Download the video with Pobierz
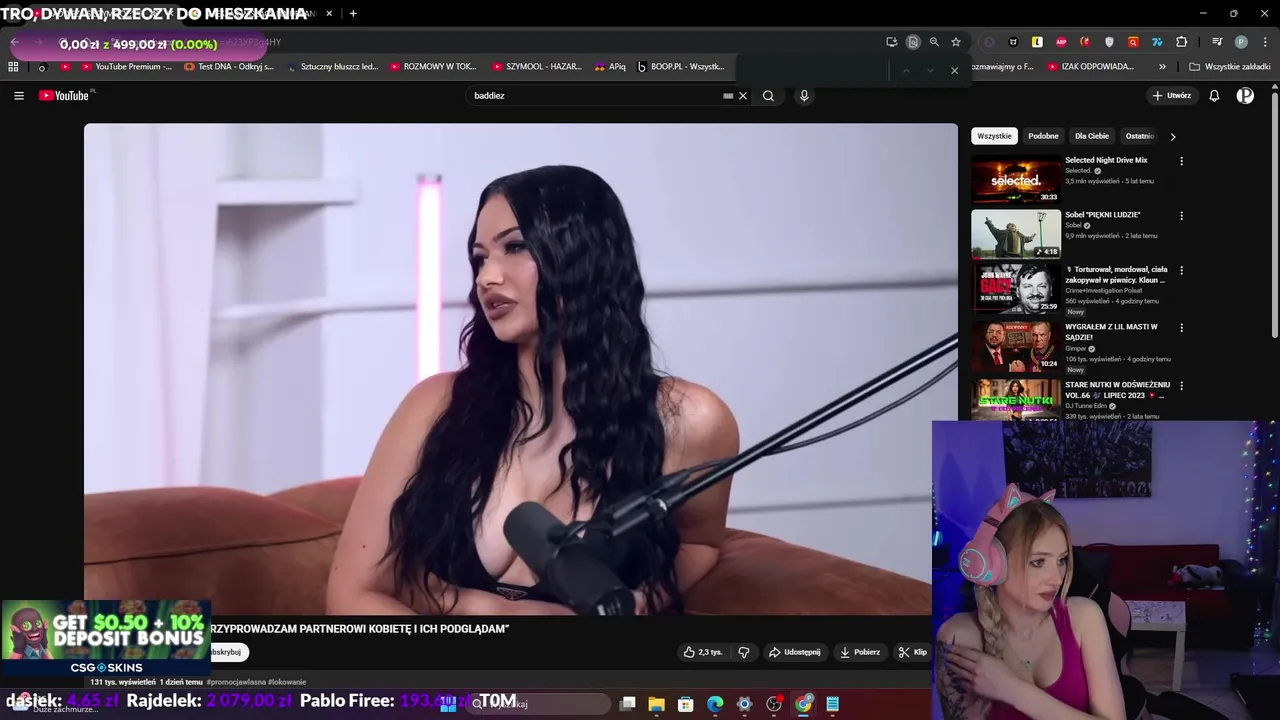This screenshot has width=1280, height=720. 860,652
